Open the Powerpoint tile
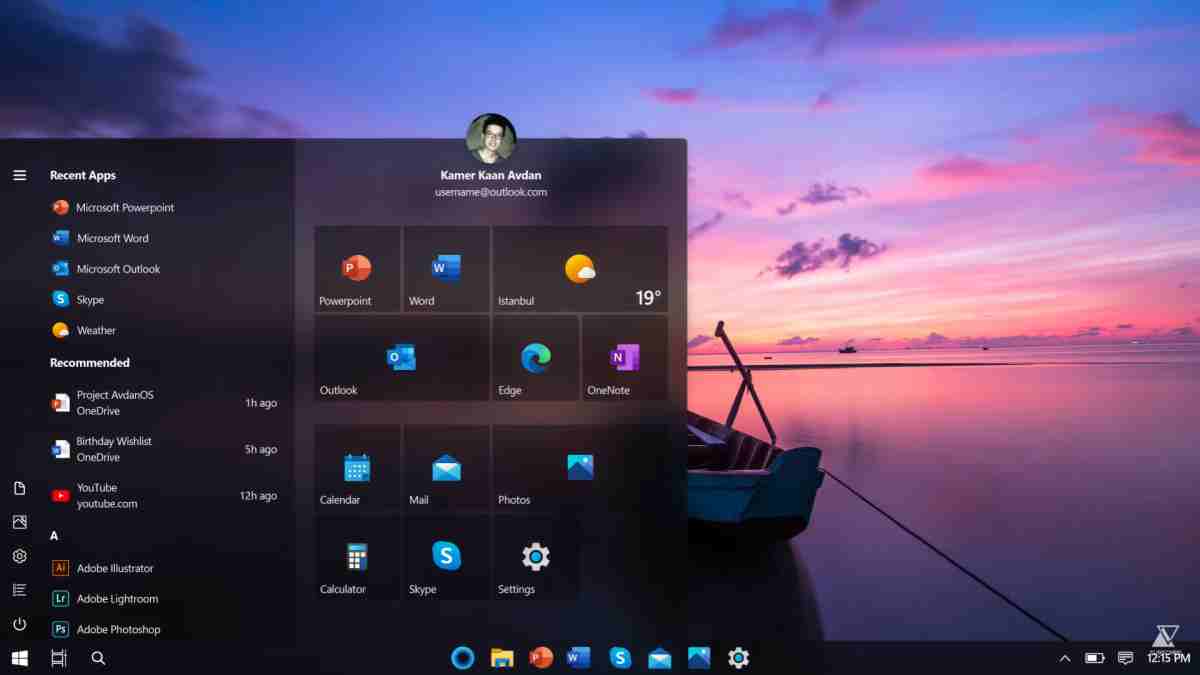 click(x=357, y=268)
